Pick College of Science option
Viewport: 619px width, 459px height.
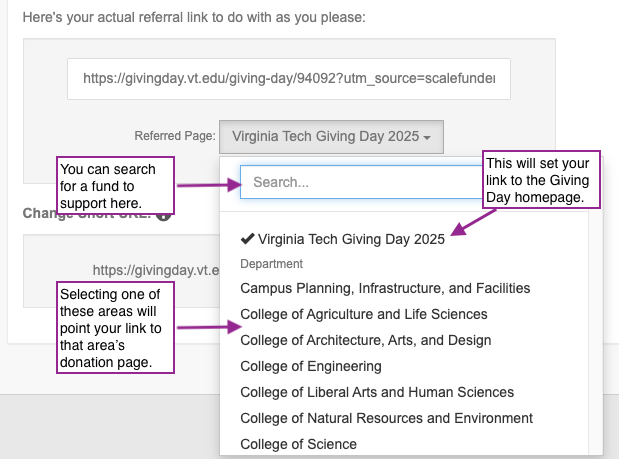tap(298, 444)
